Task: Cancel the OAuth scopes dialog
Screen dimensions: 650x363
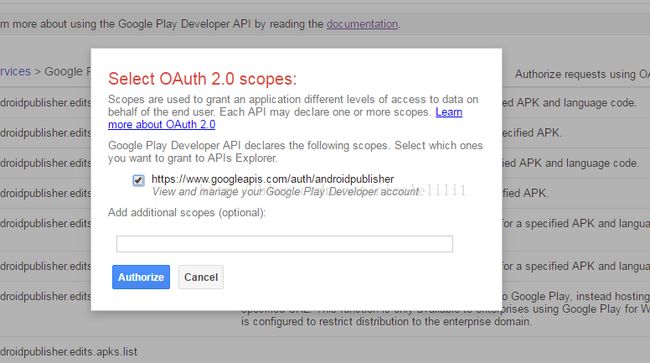Action: (x=201, y=277)
